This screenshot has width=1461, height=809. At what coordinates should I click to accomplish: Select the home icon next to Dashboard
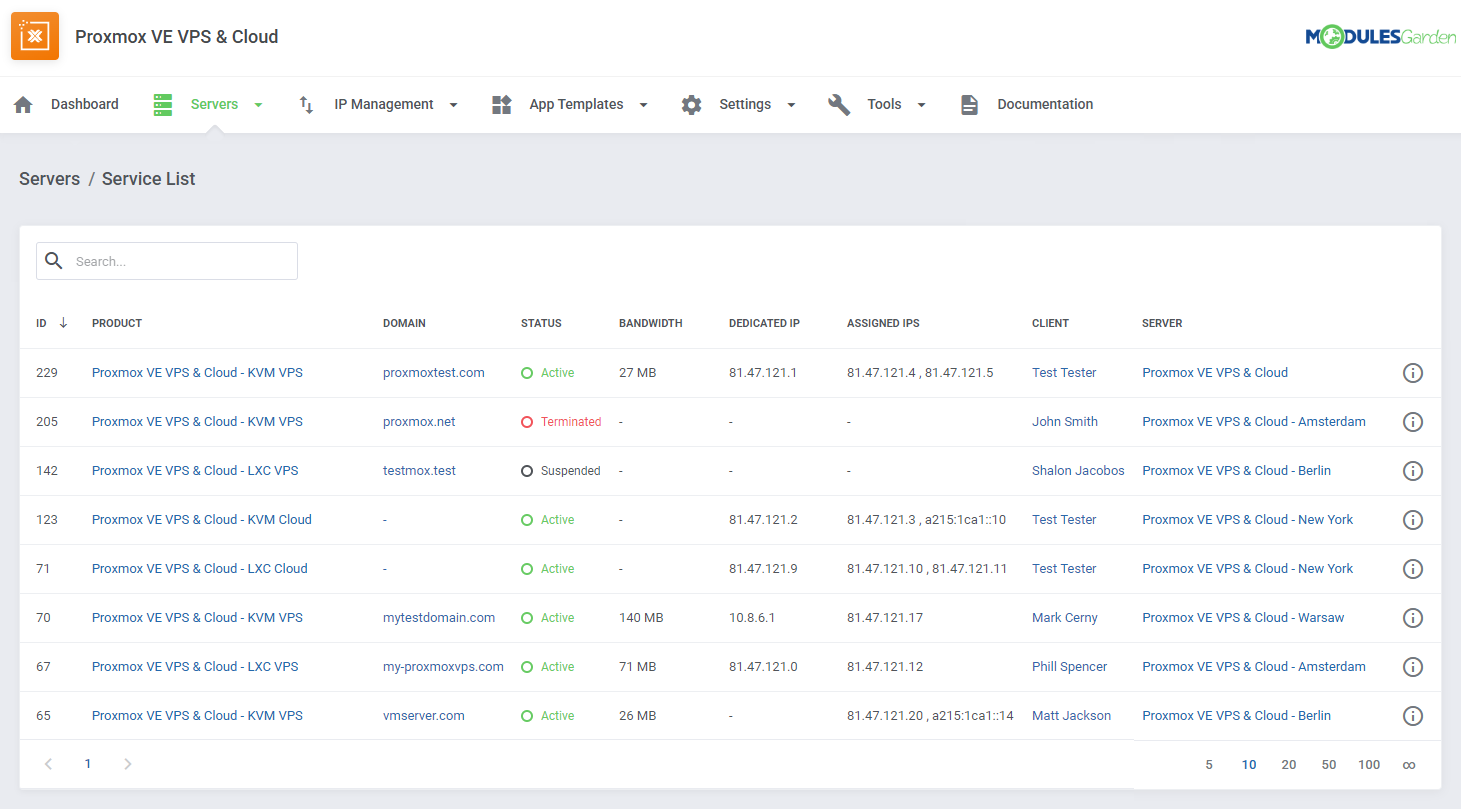click(x=23, y=103)
